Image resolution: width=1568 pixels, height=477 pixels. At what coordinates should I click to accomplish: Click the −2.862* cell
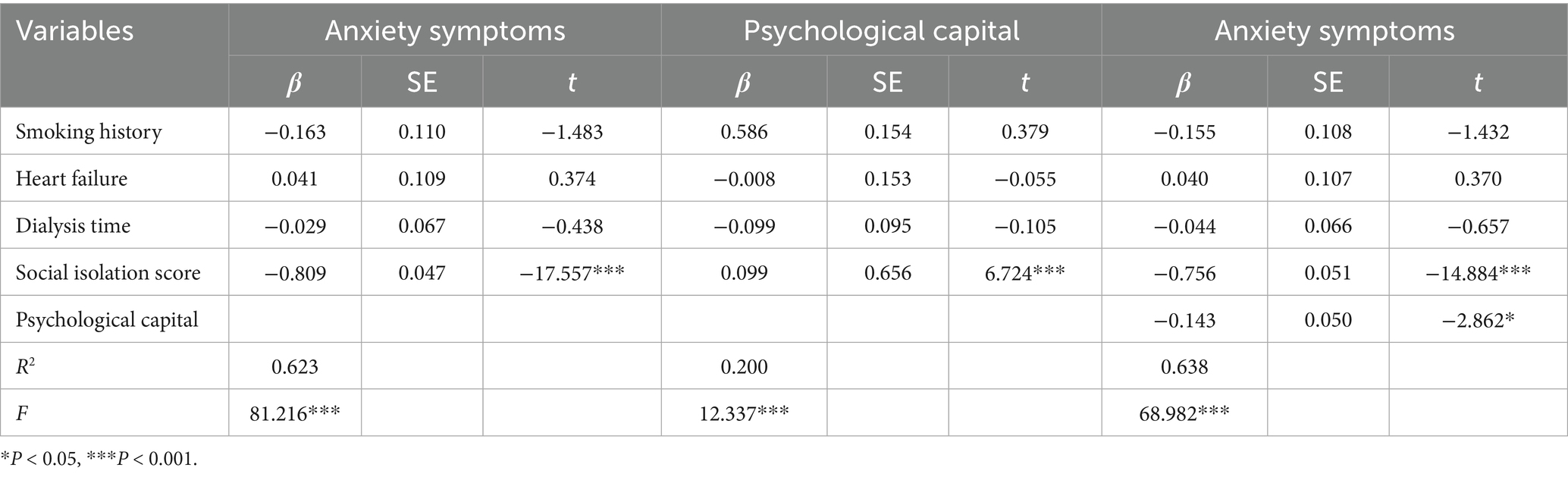1478,320
